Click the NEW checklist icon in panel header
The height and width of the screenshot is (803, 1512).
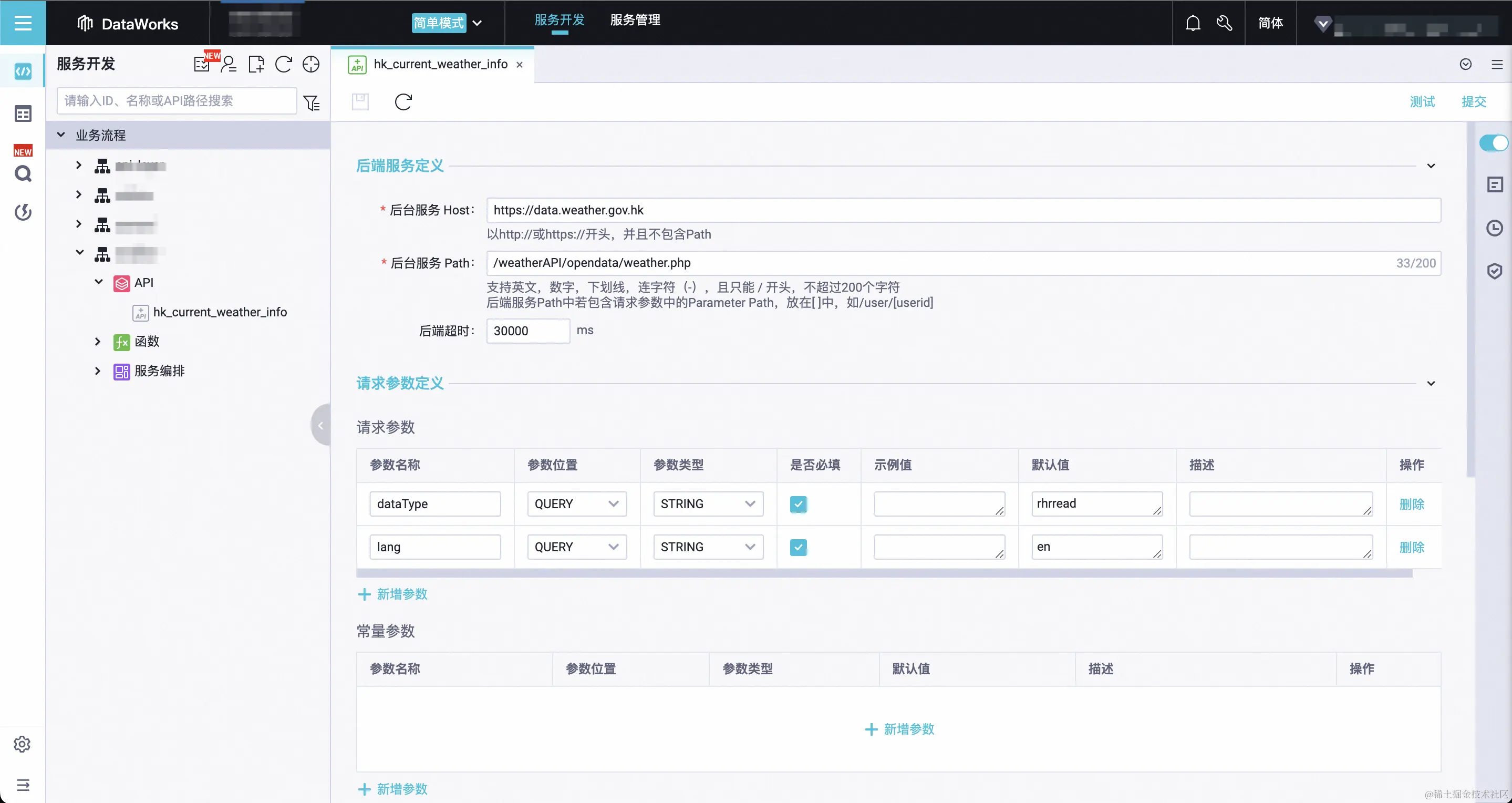[x=202, y=64]
